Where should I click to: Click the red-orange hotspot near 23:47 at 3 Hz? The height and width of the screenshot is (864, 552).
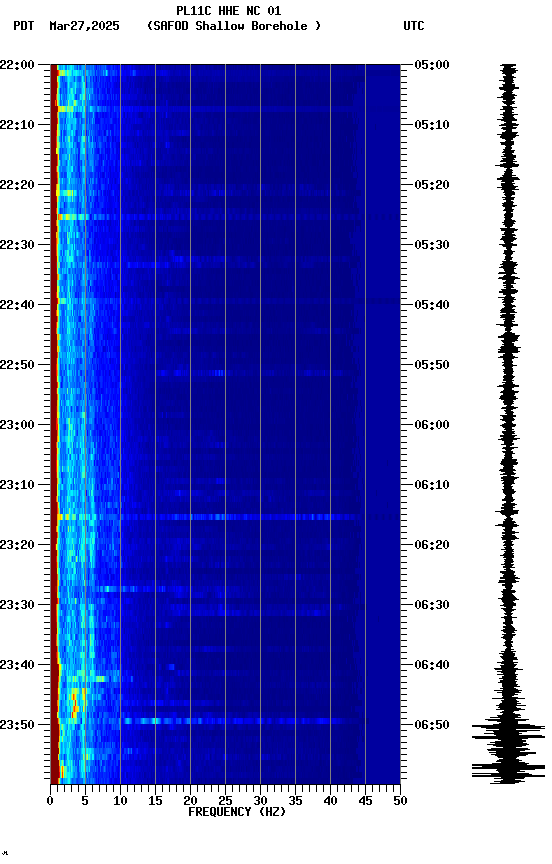pyautogui.click(x=75, y=705)
